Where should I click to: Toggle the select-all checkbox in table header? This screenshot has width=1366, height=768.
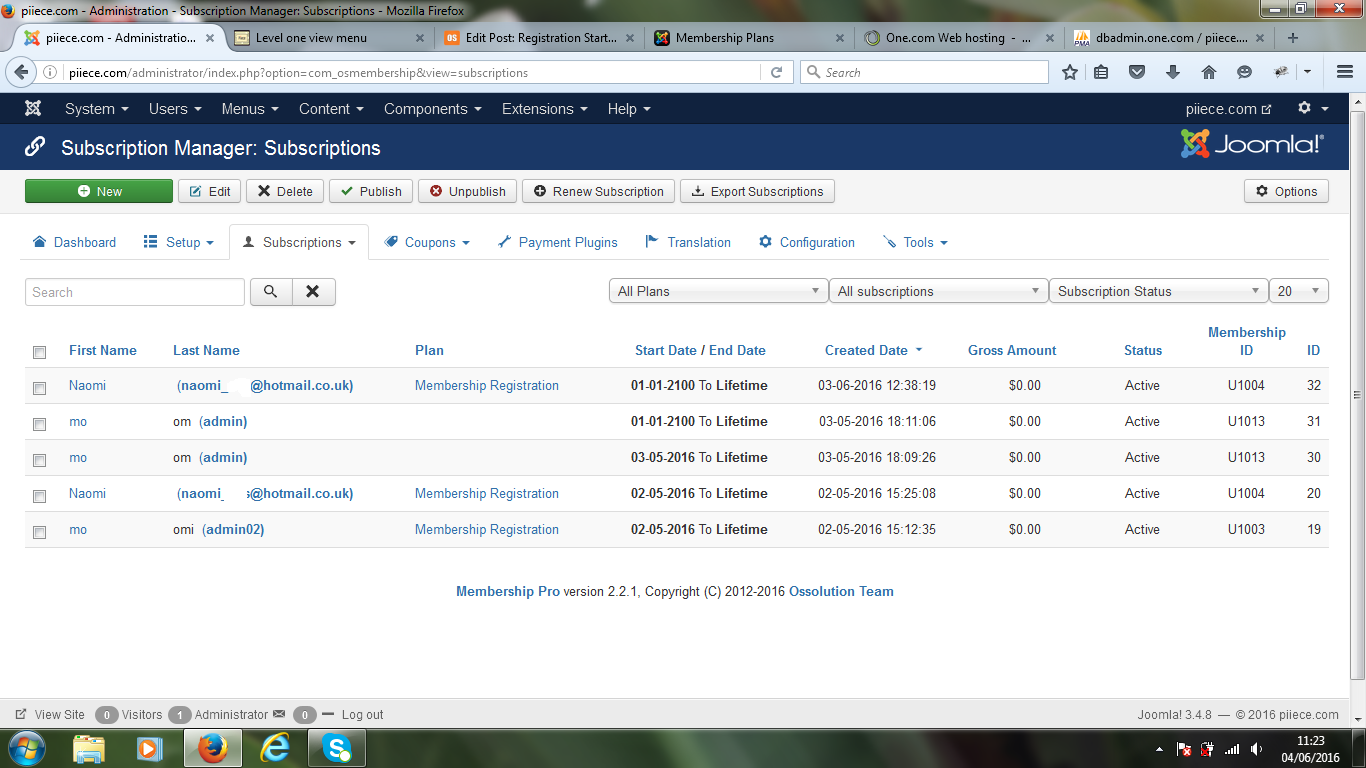pyautogui.click(x=40, y=352)
